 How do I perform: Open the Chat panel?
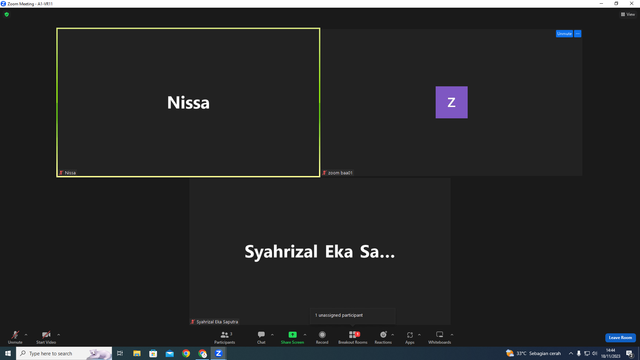tap(261, 337)
